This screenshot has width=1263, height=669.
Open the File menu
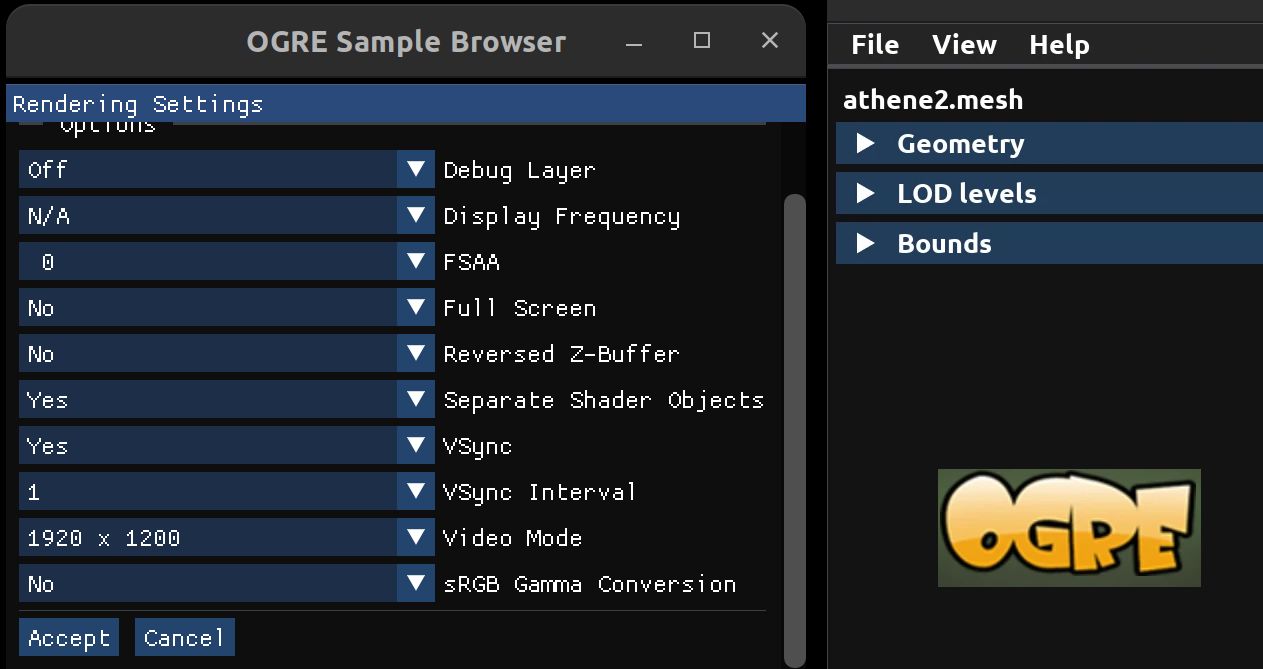875,45
